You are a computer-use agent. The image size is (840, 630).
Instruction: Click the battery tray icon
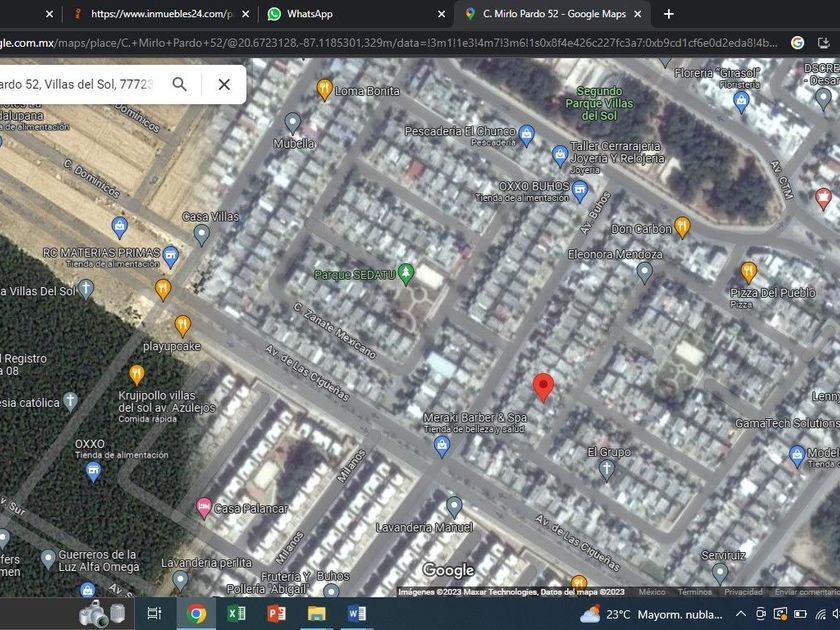[800, 614]
